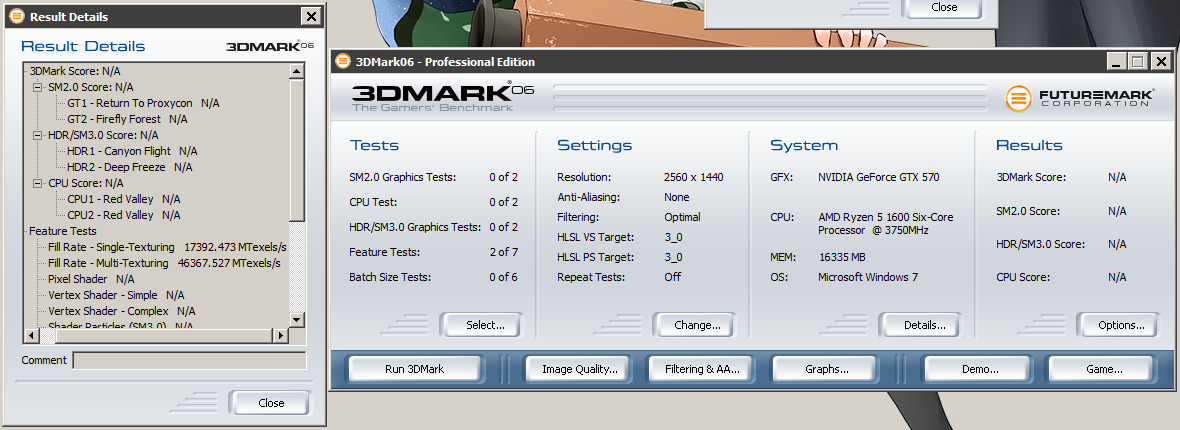Screen dimensions: 1180x430
Task: Click the tree horizontal scrollbar right arrow
Action: tap(281, 335)
